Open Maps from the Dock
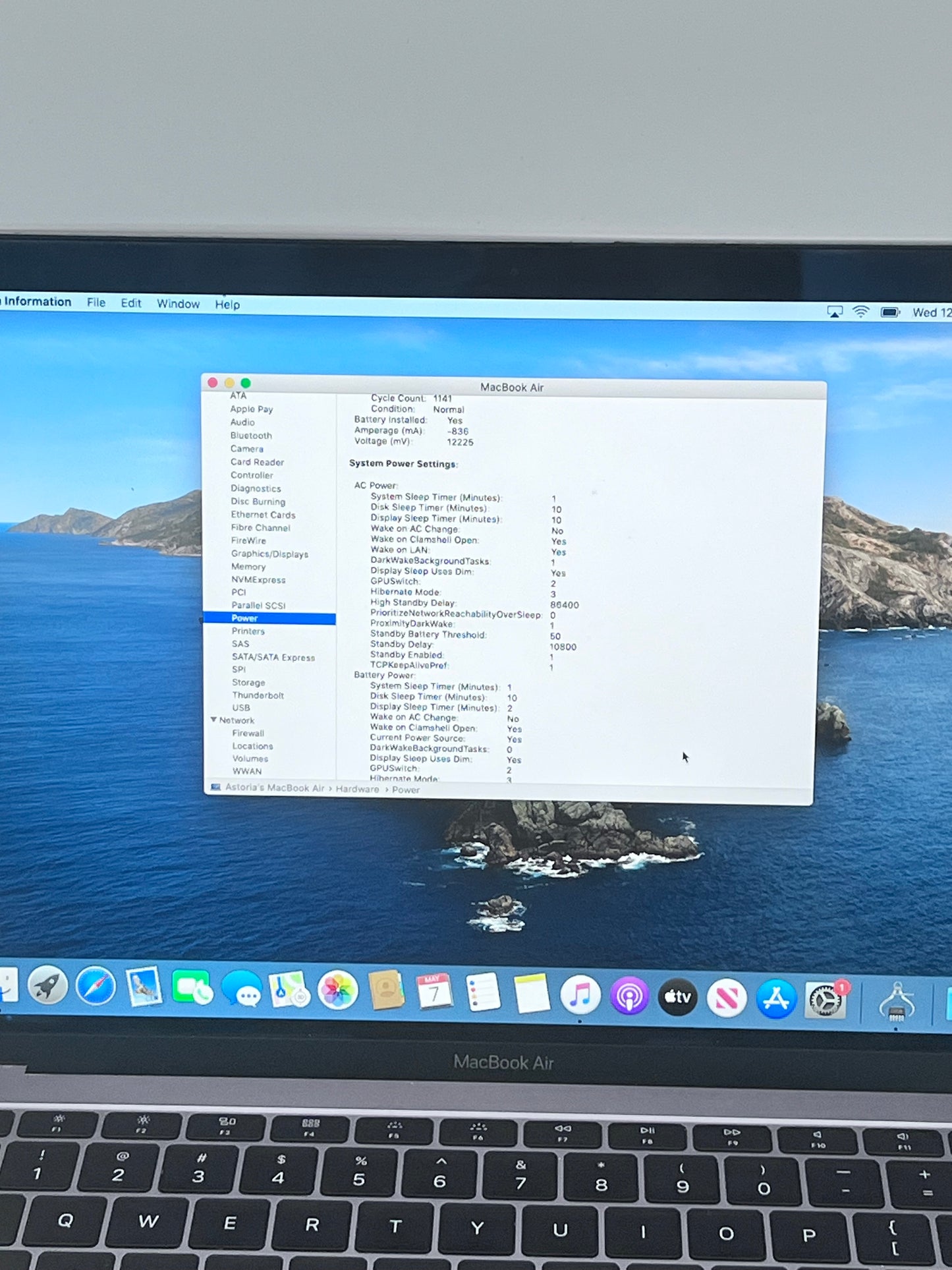 [x=289, y=990]
